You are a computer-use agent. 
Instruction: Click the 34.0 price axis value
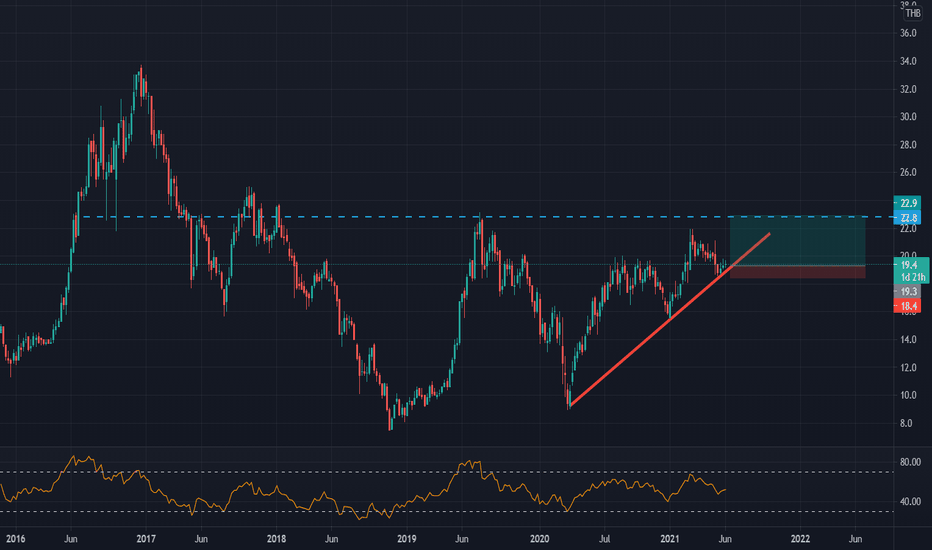[x=908, y=61]
